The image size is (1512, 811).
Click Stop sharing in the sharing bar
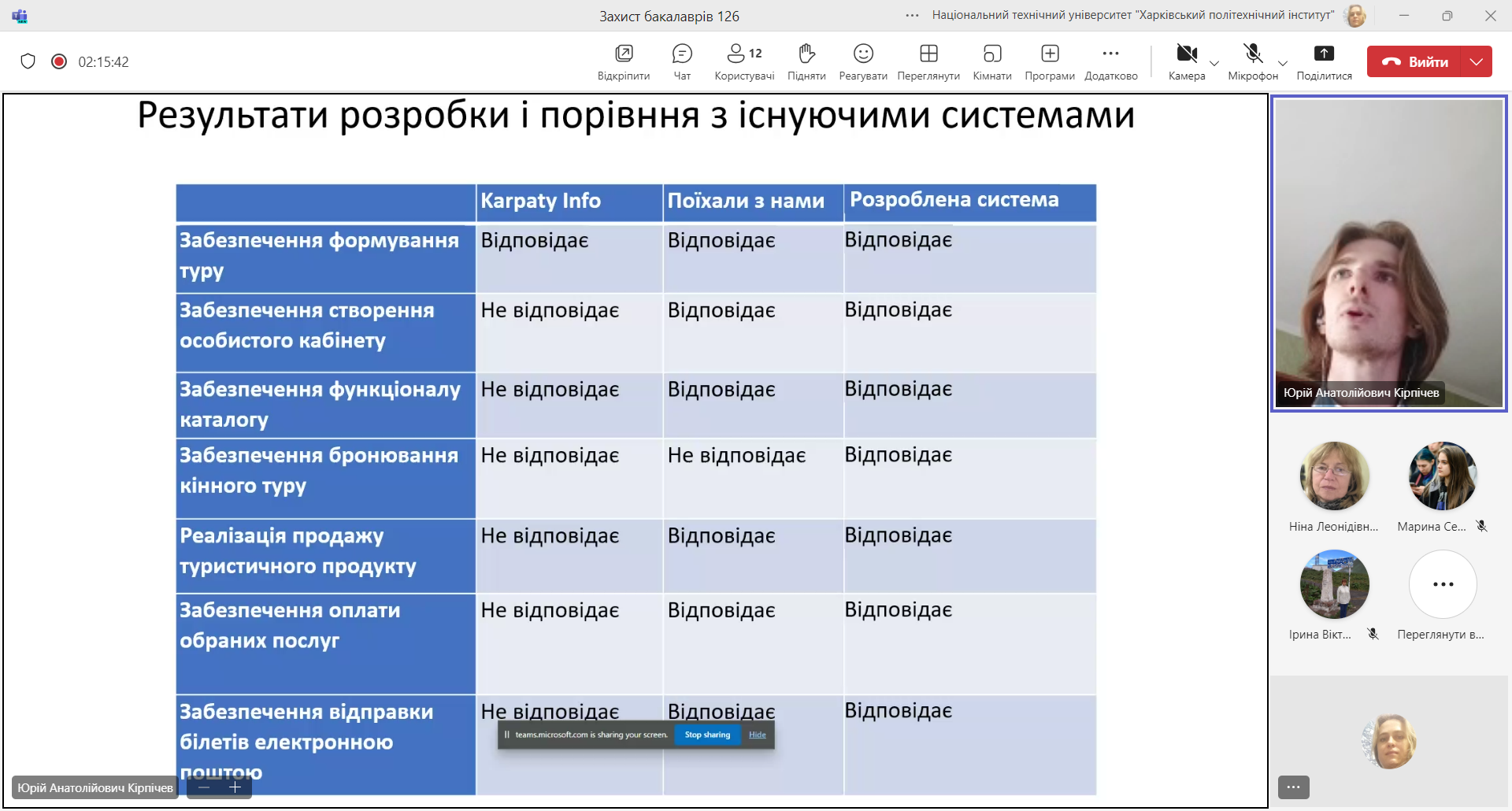coord(707,735)
